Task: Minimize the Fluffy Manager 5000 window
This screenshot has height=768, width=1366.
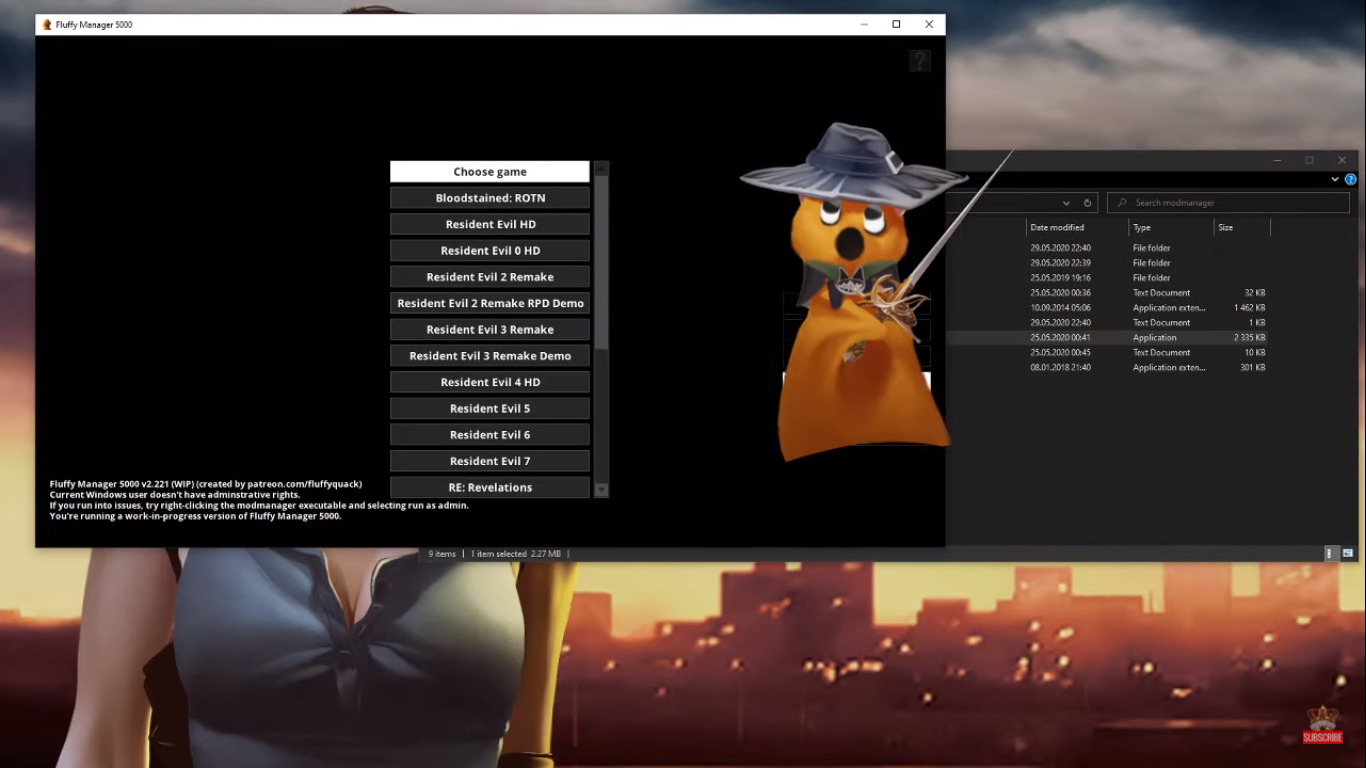Action: coord(864,24)
